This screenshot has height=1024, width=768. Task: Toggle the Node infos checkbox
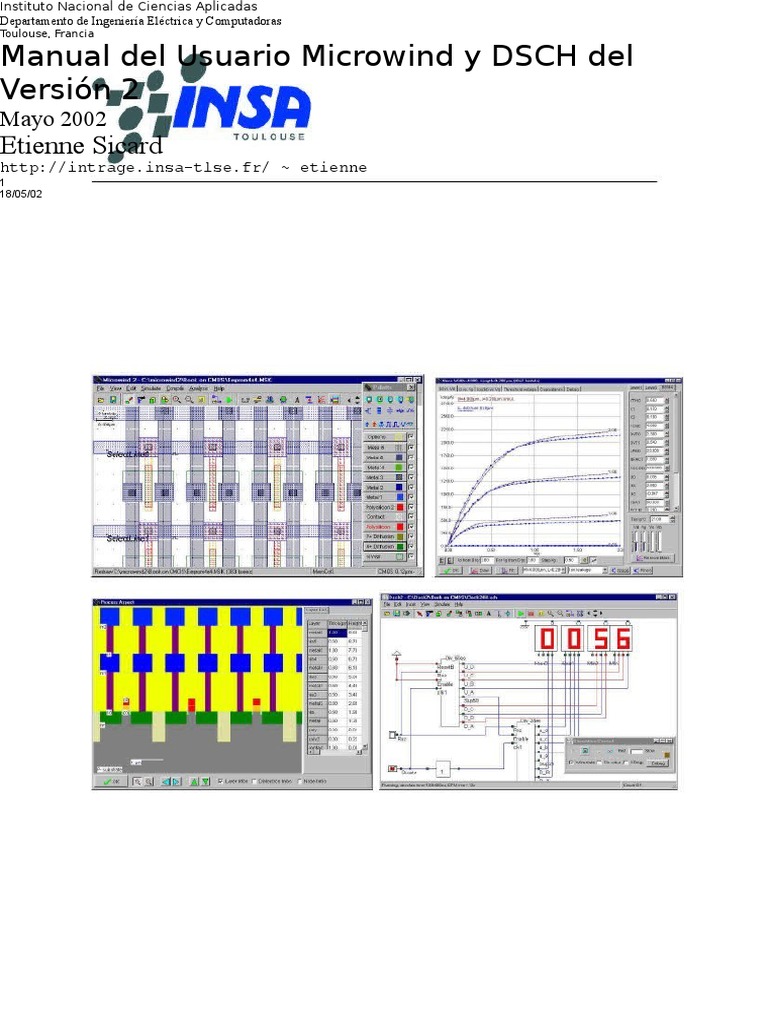pos(300,781)
